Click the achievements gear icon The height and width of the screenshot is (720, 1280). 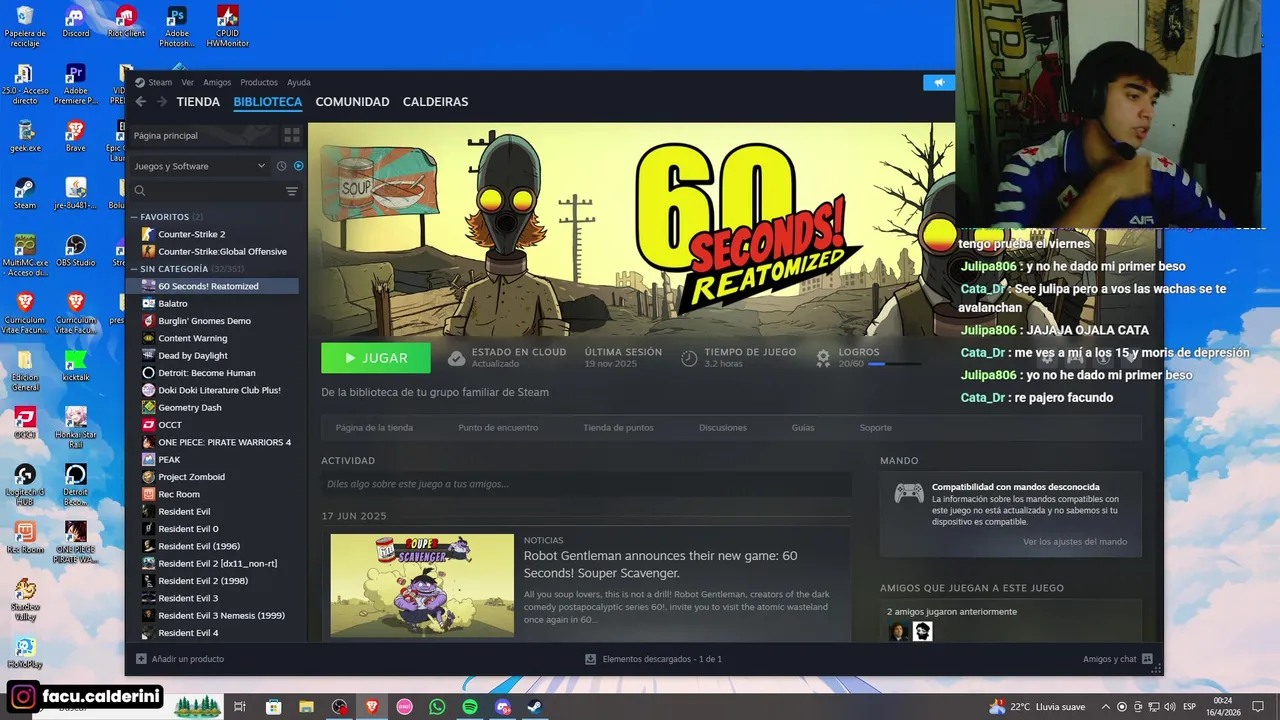(x=823, y=357)
